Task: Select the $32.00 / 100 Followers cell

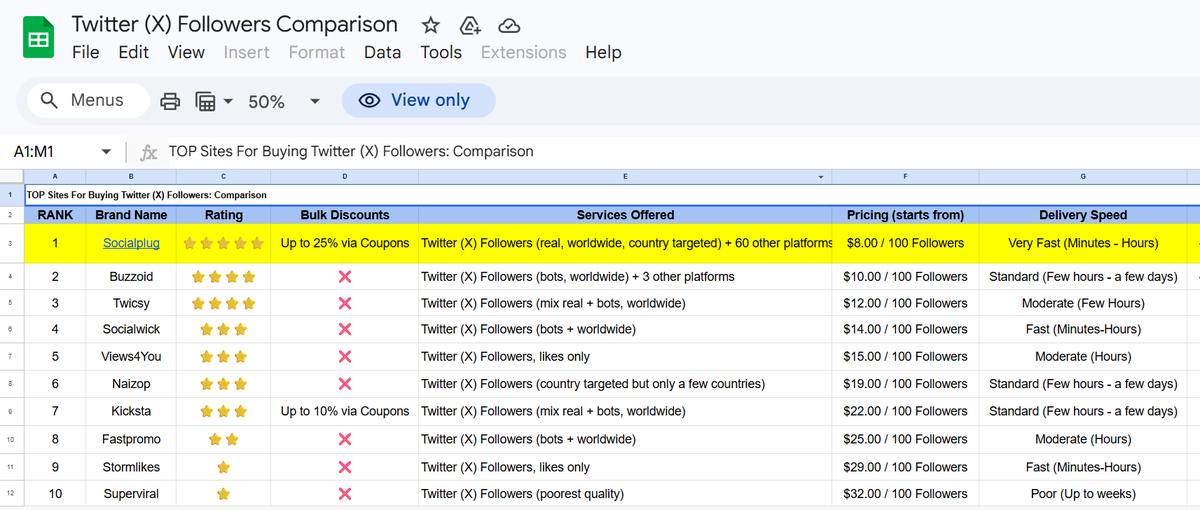Action: (905, 494)
